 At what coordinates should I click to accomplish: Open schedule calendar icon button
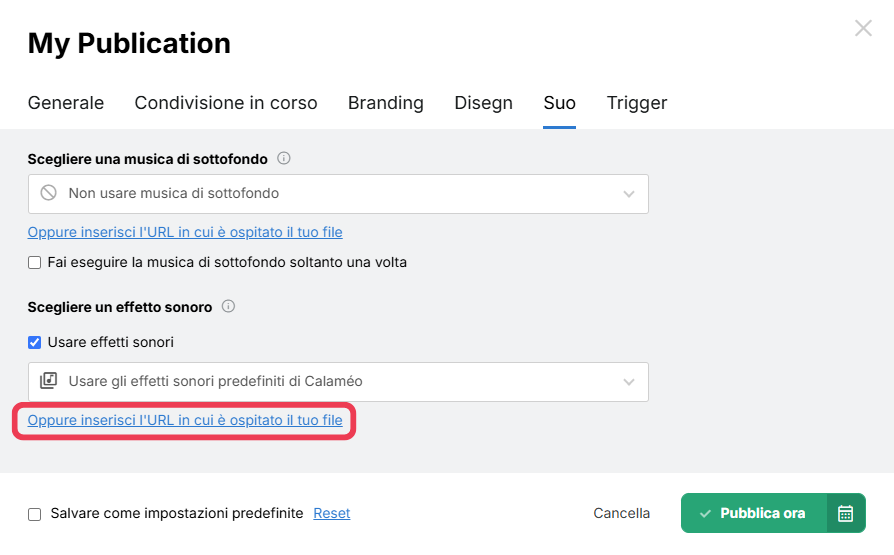click(x=846, y=513)
